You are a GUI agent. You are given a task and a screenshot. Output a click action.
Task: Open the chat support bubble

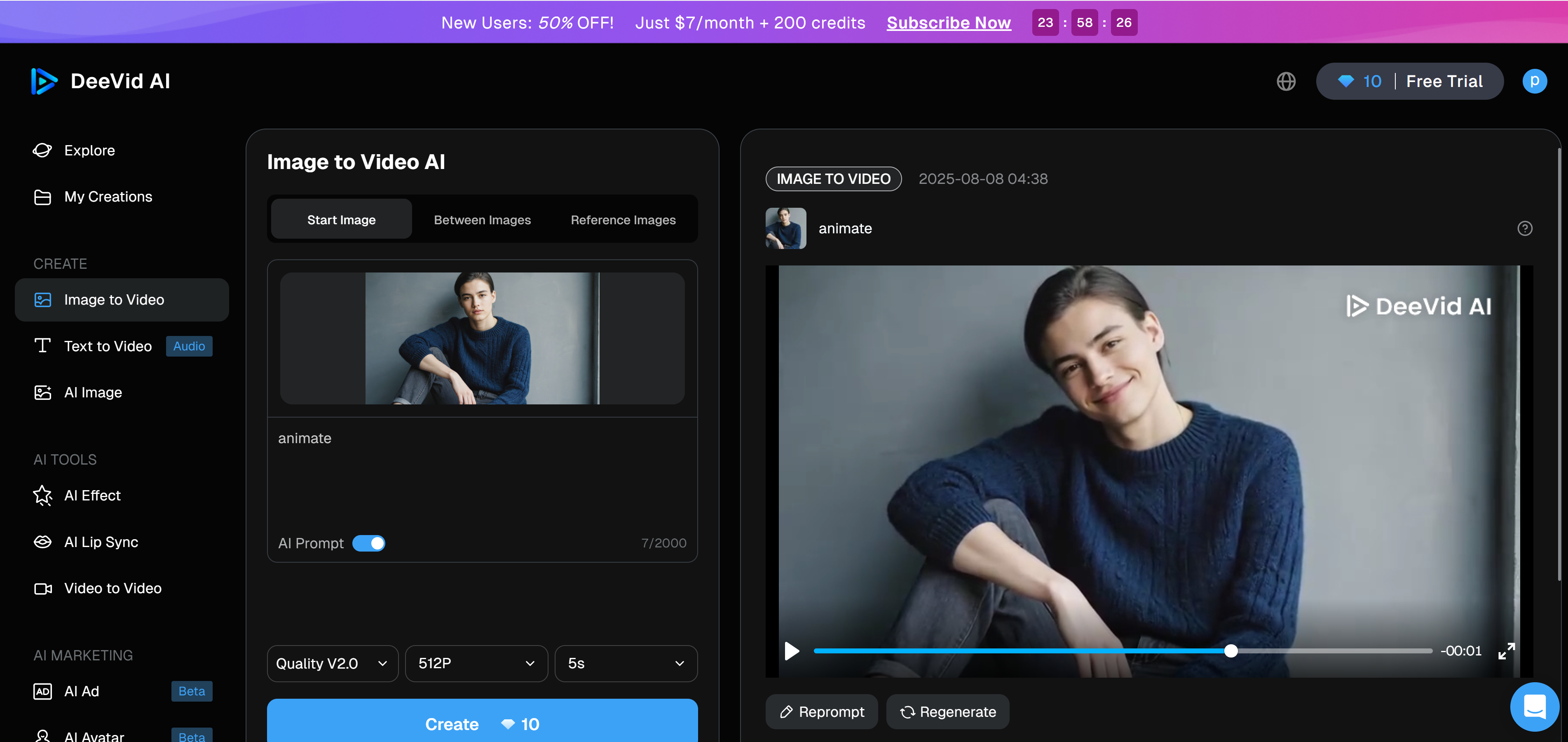[1534, 707]
